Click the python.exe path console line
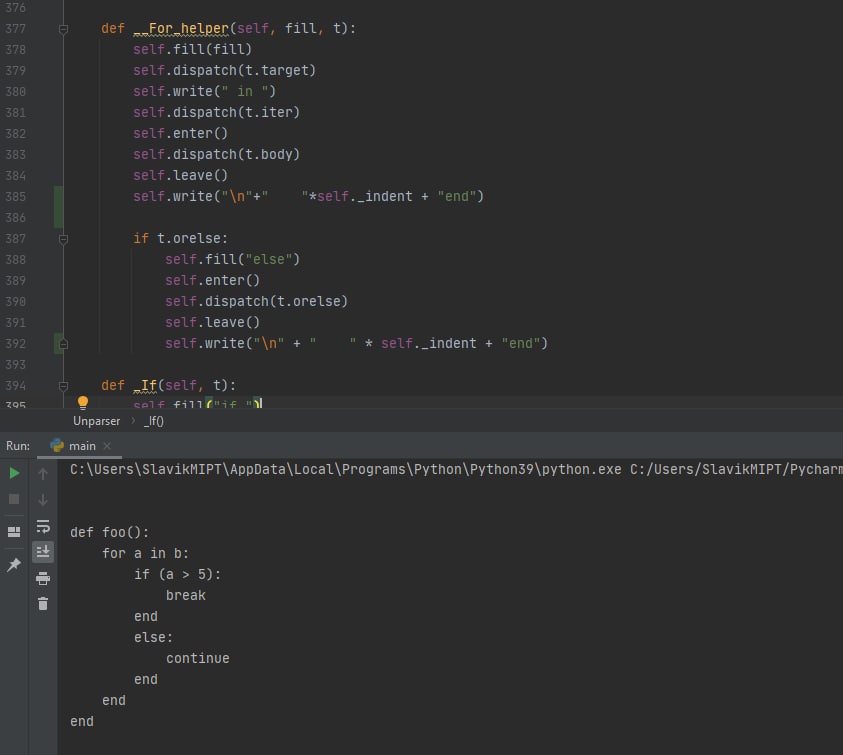Image resolution: width=843 pixels, height=755 pixels. [456, 469]
